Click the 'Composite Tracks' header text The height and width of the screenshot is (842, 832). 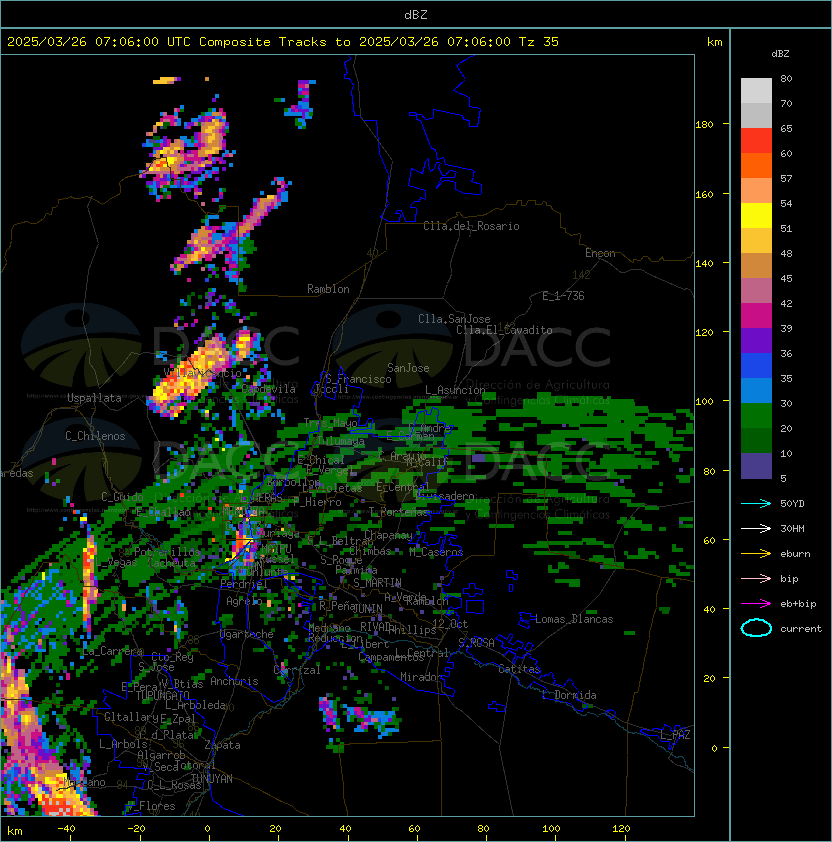(263, 42)
